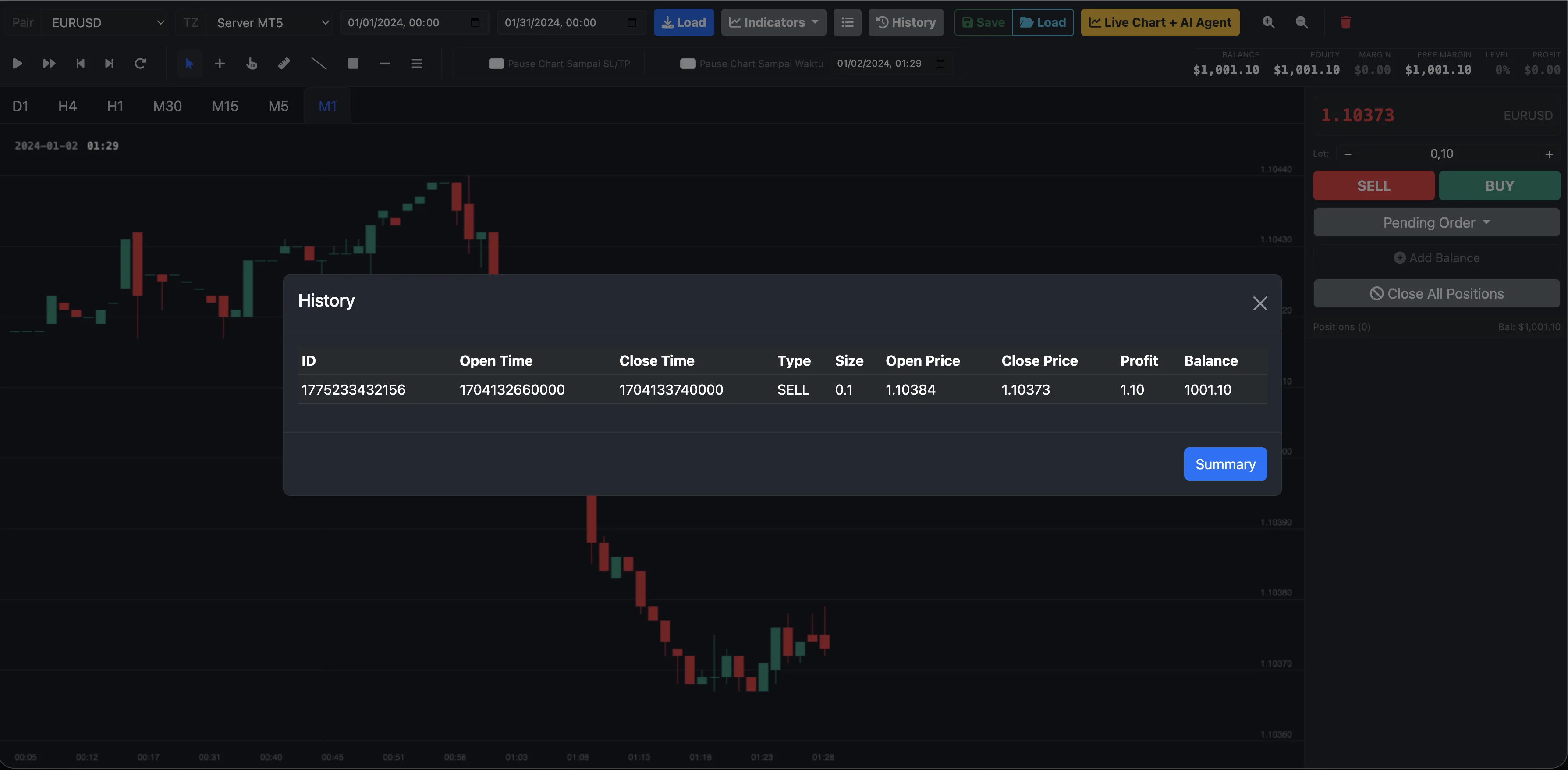Screen dimensions: 1568x770
Task: Increase lot size with the plus stepper
Action: click(1549, 154)
